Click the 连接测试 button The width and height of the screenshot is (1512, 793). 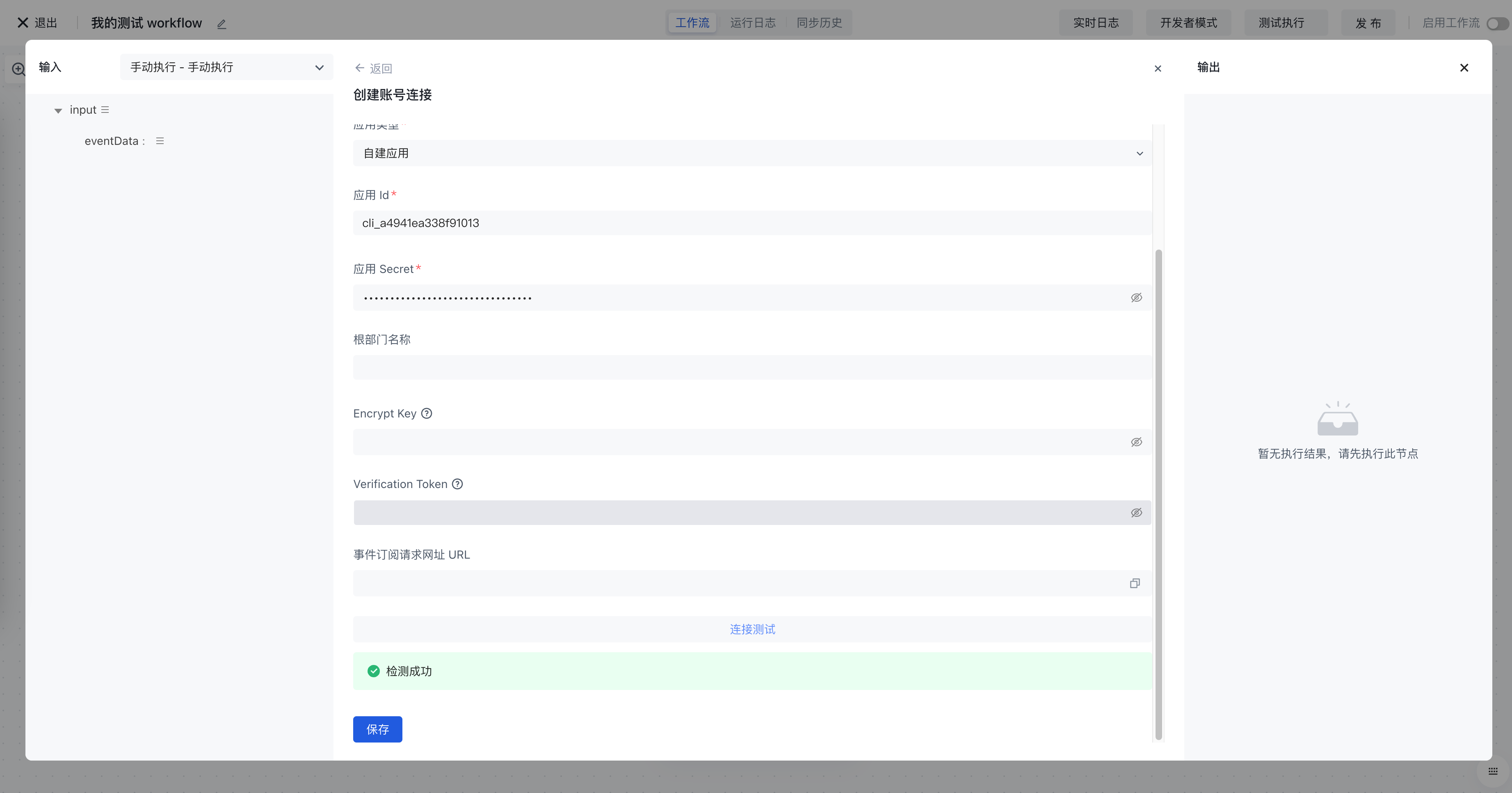(x=752, y=629)
